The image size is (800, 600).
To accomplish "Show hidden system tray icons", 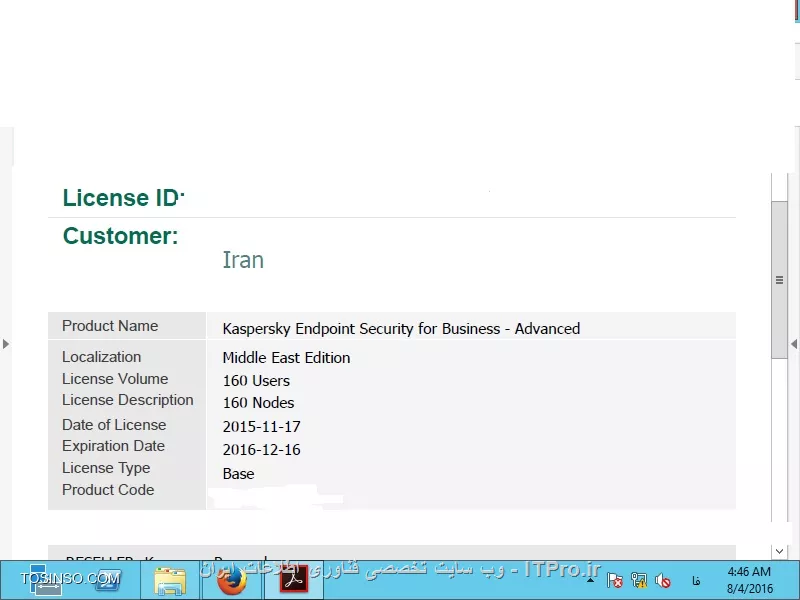I will [590, 581].
